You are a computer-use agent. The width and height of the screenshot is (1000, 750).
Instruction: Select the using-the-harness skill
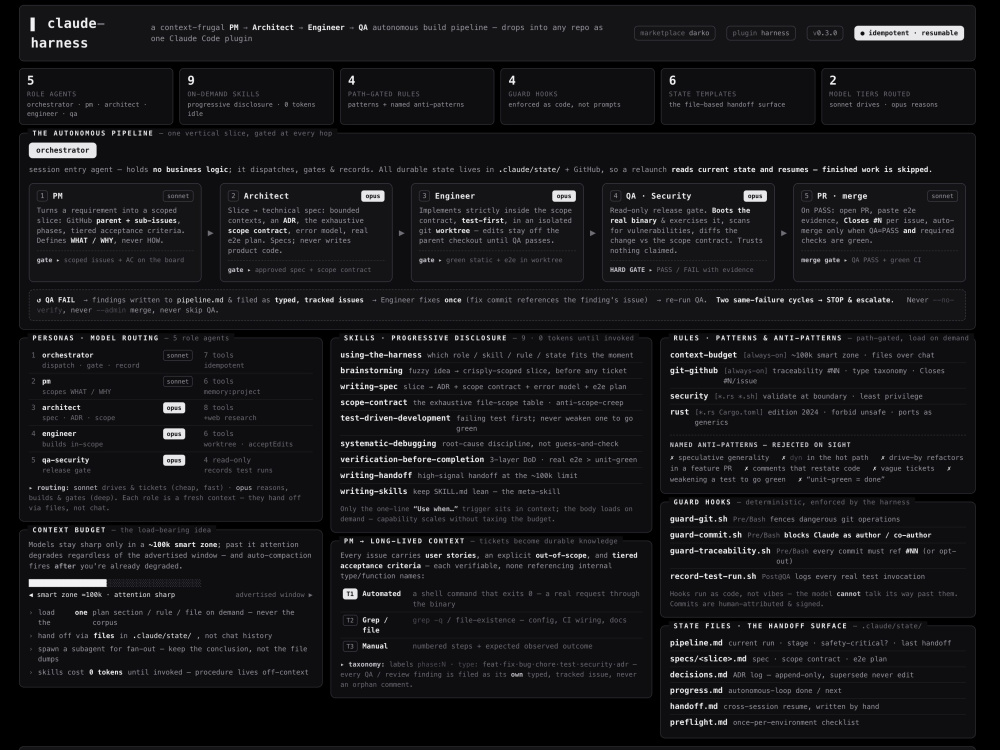pyautogui.click(x=381, y=355)
